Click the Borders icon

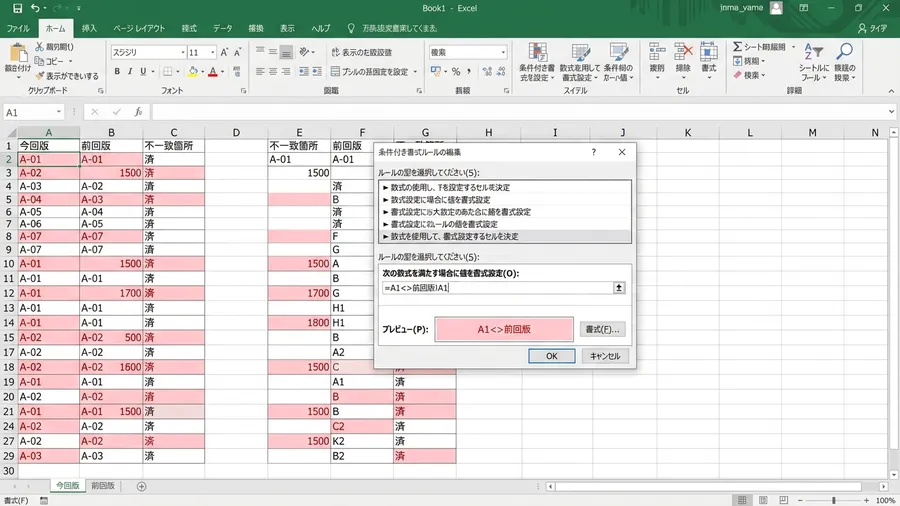tap(167, 71)
